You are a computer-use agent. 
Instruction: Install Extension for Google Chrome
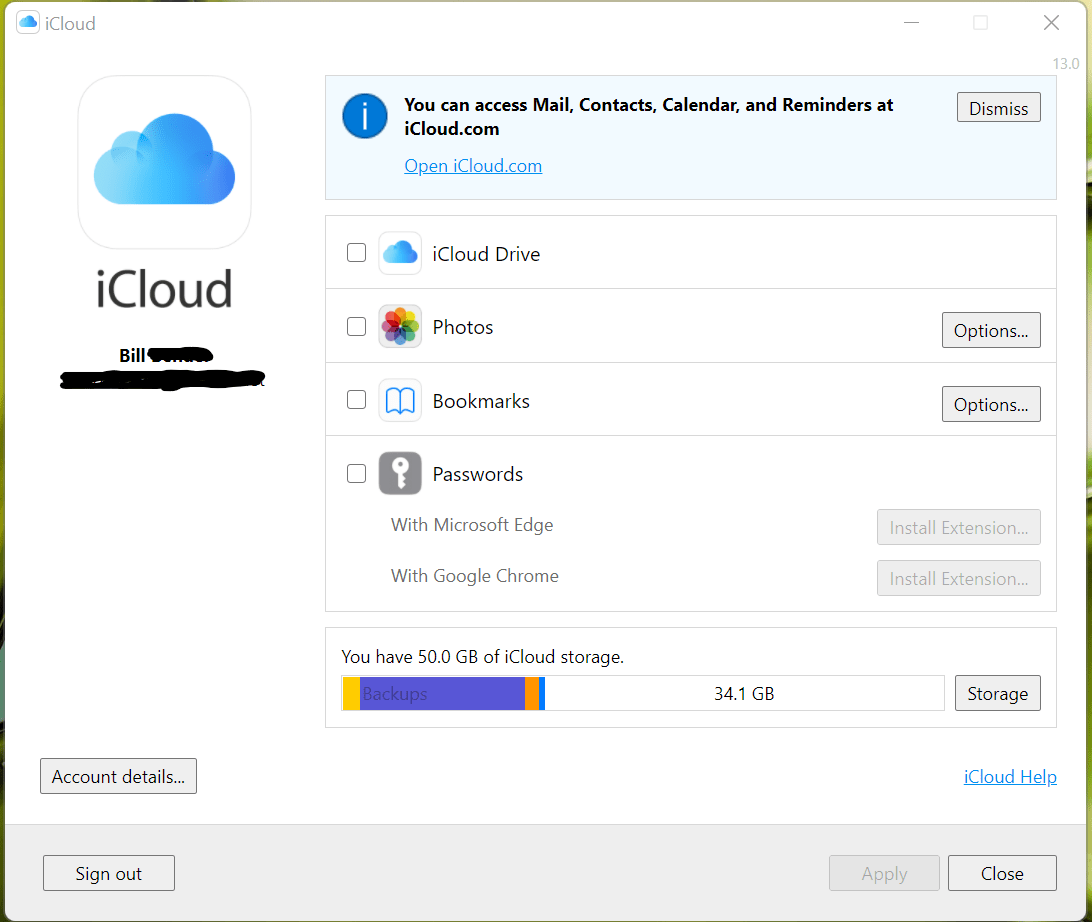(x=958, y=578)
